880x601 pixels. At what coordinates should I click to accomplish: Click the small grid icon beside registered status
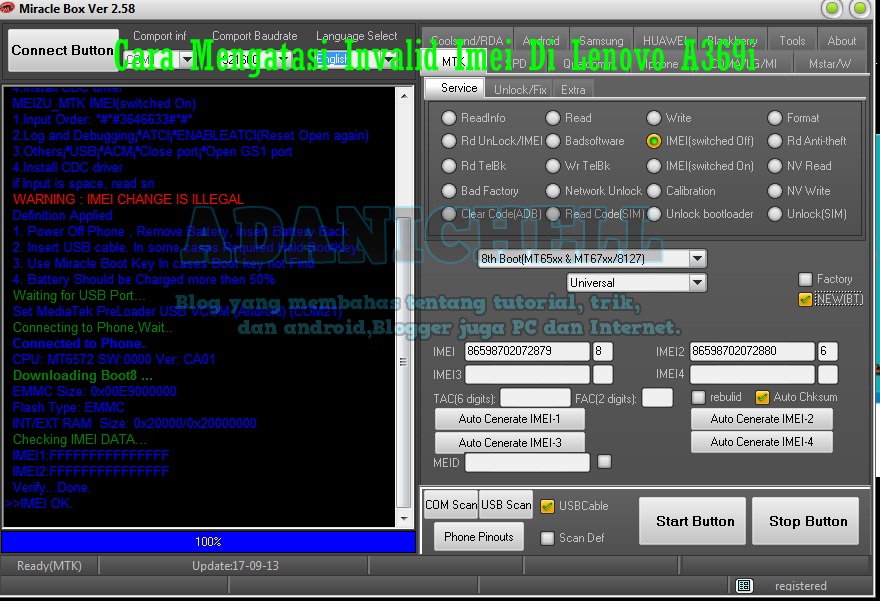(744, 586)
